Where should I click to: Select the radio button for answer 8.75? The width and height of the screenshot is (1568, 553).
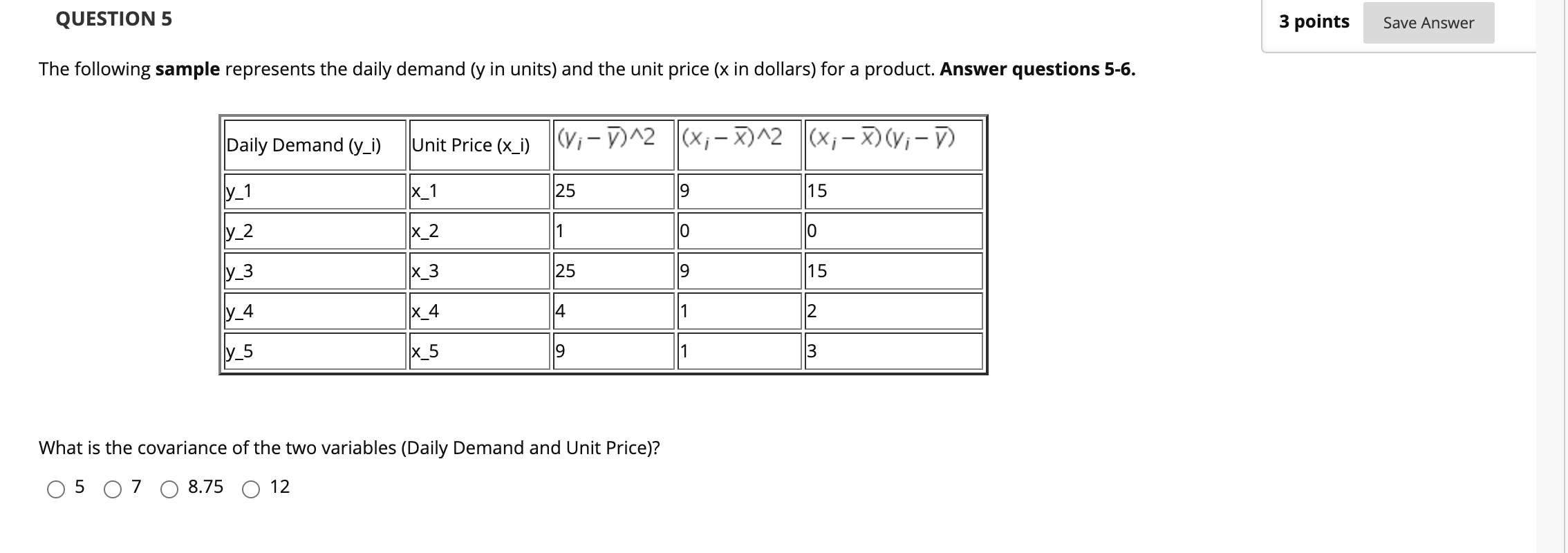[170, 489]
